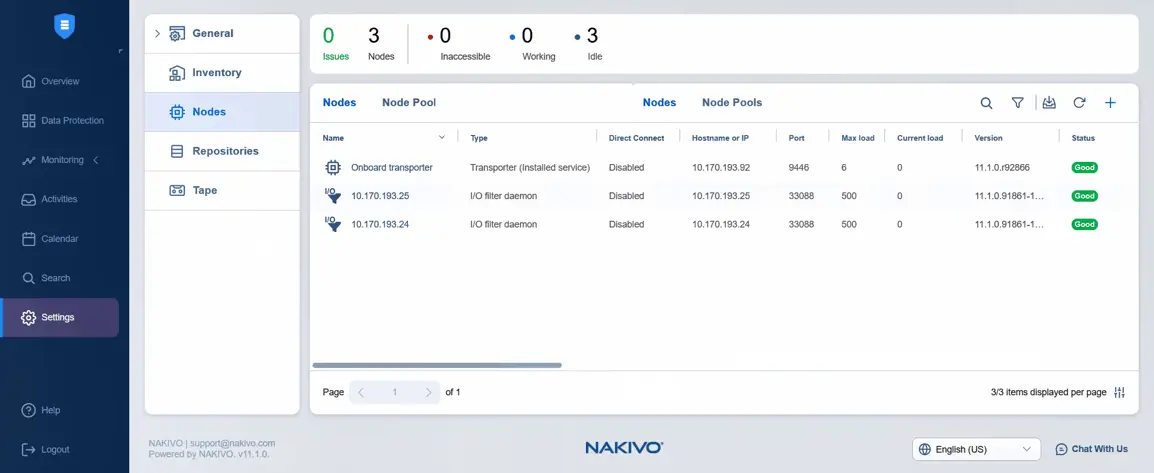Expand the General settings chevron
Viewport: 1154px width, 473px height.
point(157,33)
